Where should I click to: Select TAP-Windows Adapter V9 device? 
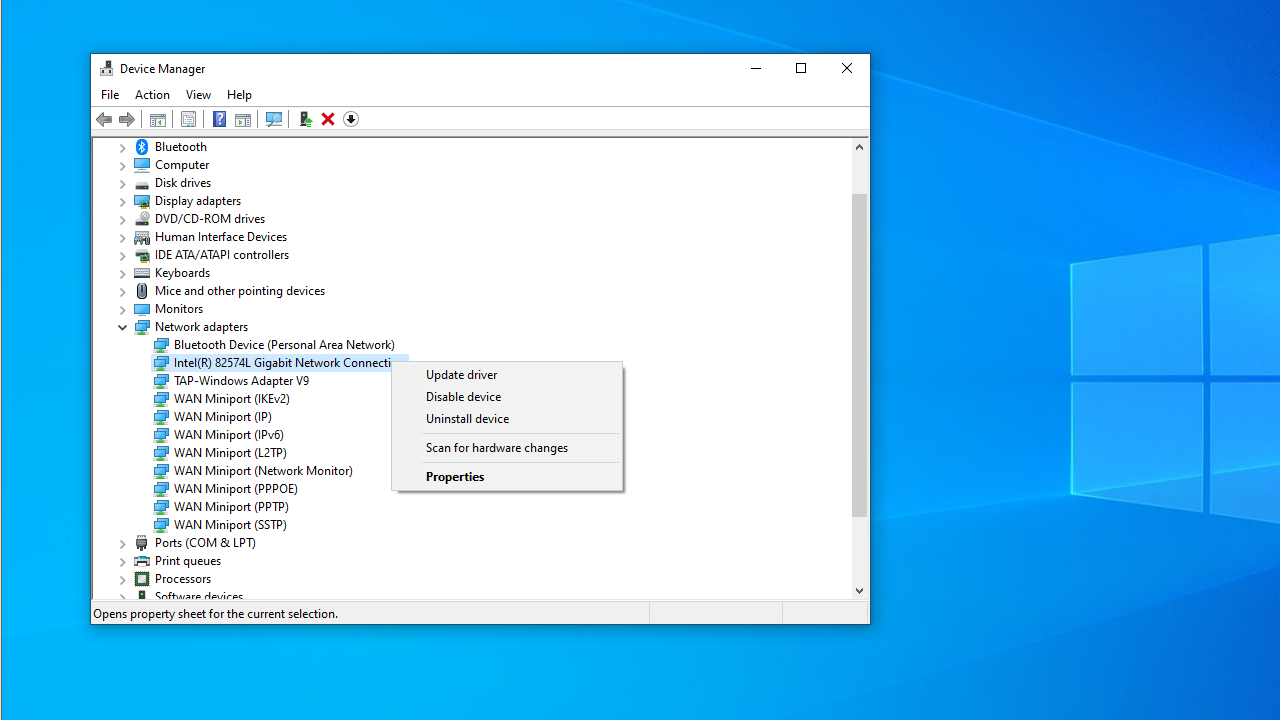(241, 381)
